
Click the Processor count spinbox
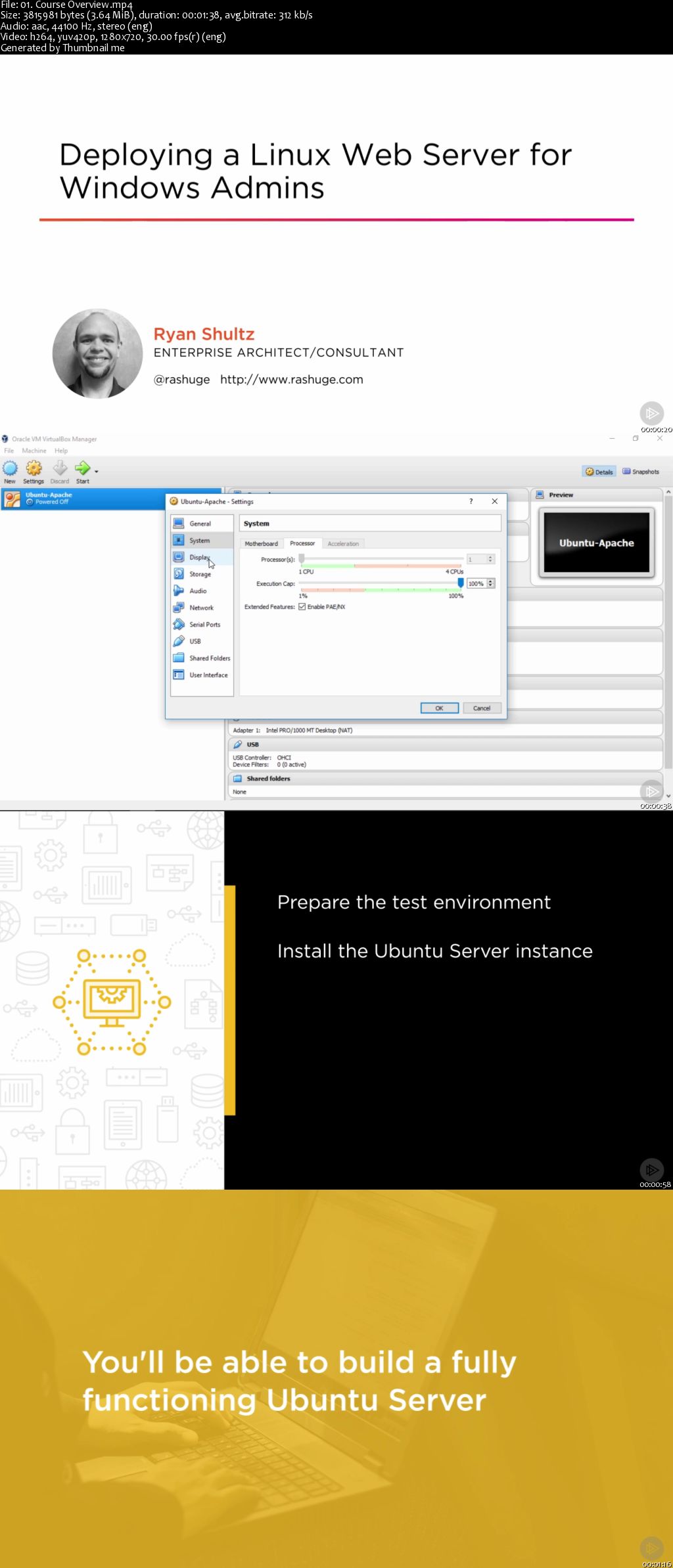point(480,559)
